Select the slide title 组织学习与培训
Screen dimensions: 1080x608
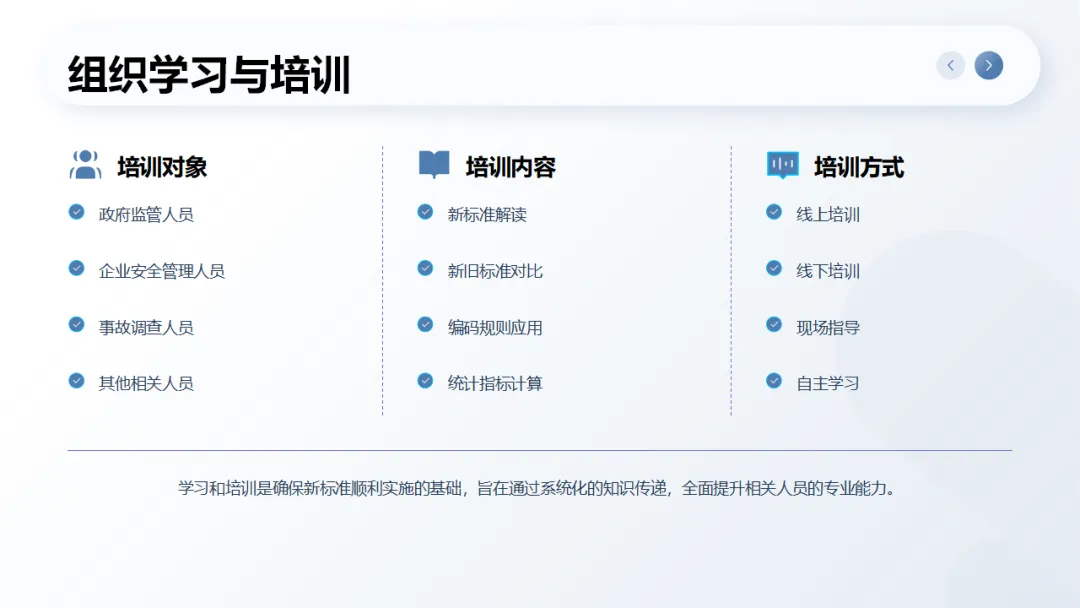pyautogui.click(x=209, y=74)
